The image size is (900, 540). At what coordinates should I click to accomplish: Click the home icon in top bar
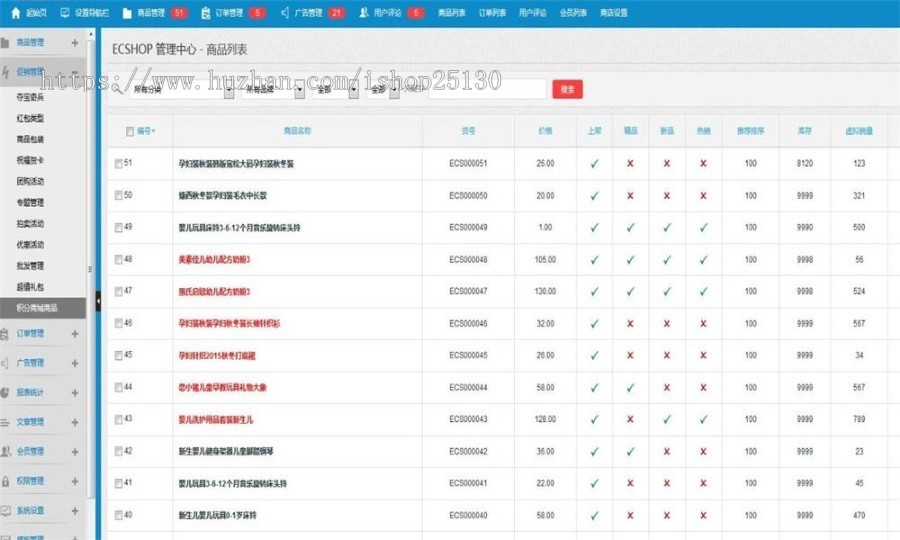click(x=15, y=13)
